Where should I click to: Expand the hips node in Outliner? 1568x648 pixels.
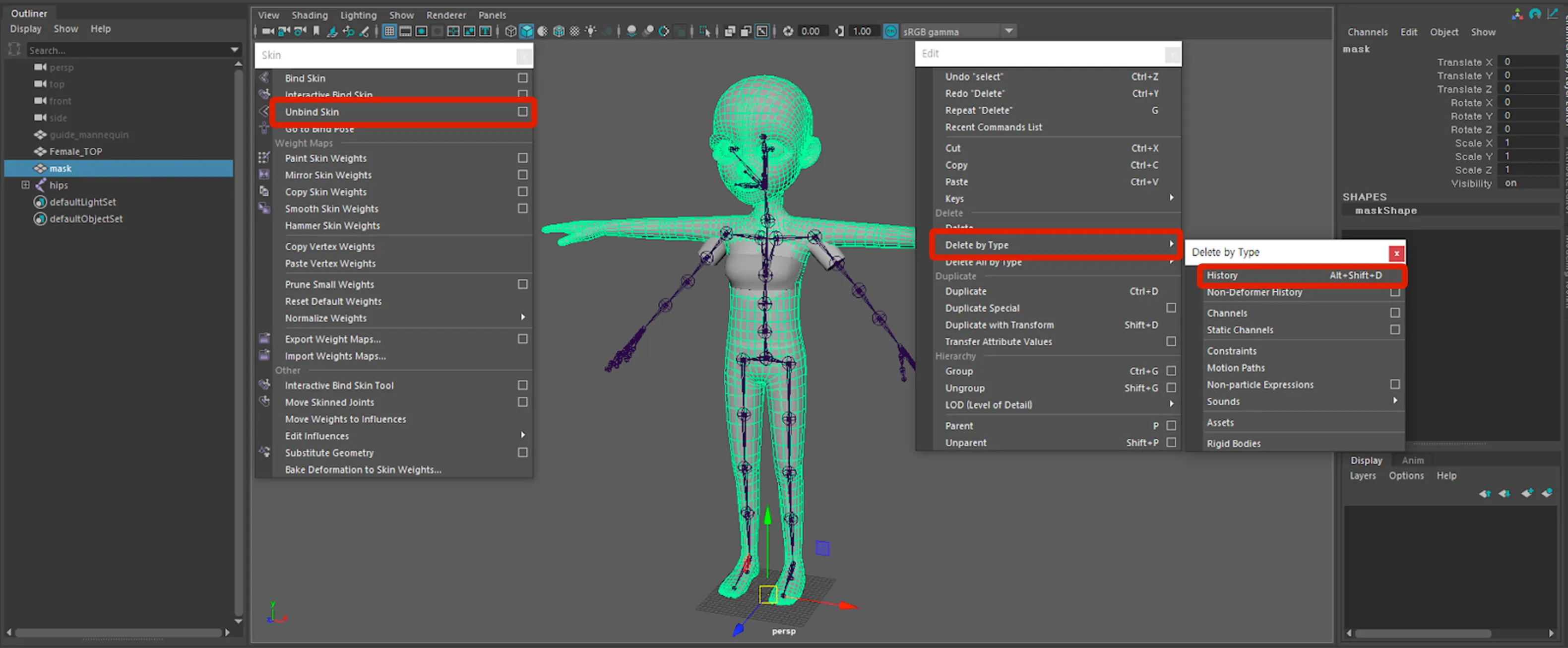26,185
